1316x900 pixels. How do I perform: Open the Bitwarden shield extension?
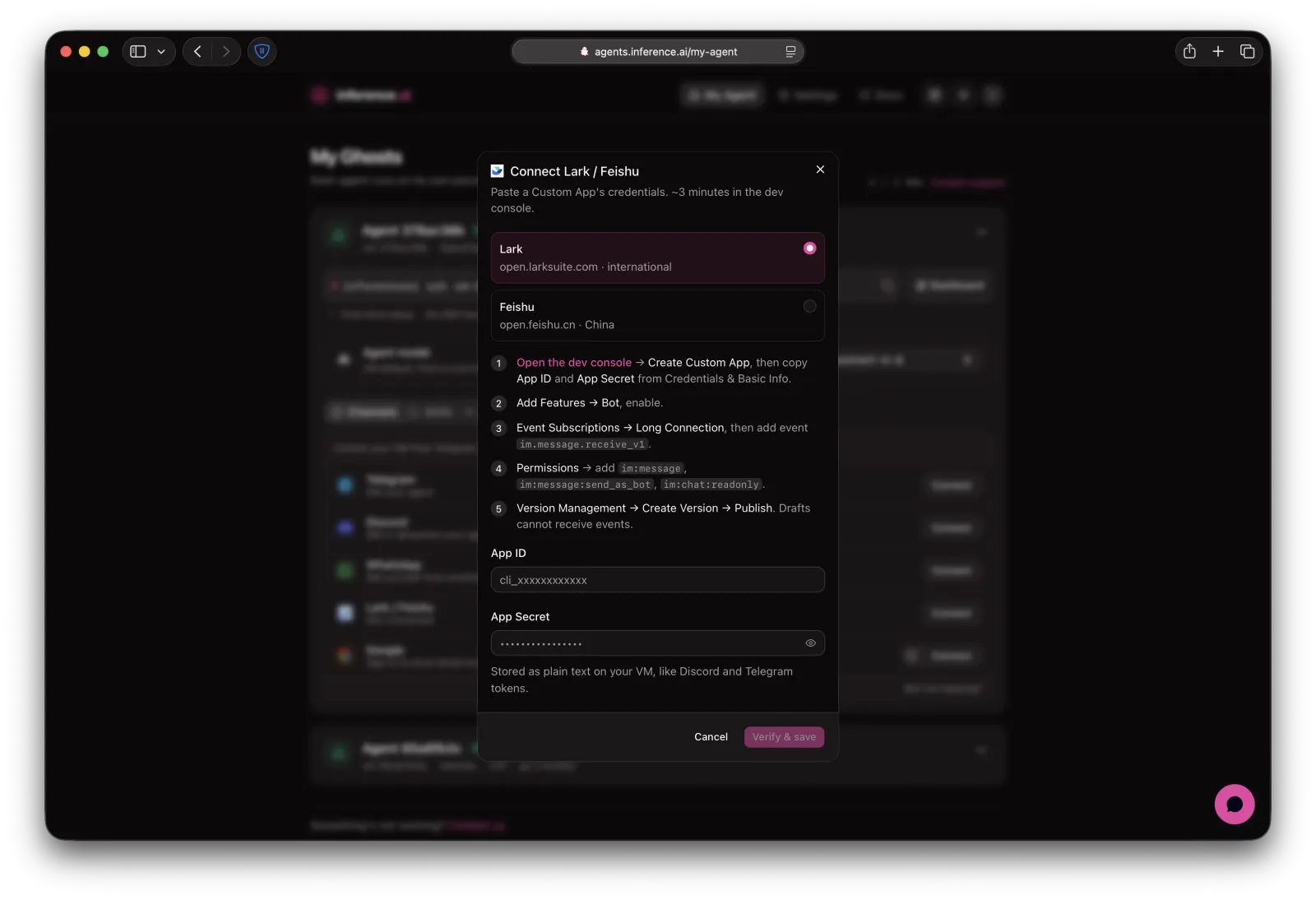(x=262, y=52)
